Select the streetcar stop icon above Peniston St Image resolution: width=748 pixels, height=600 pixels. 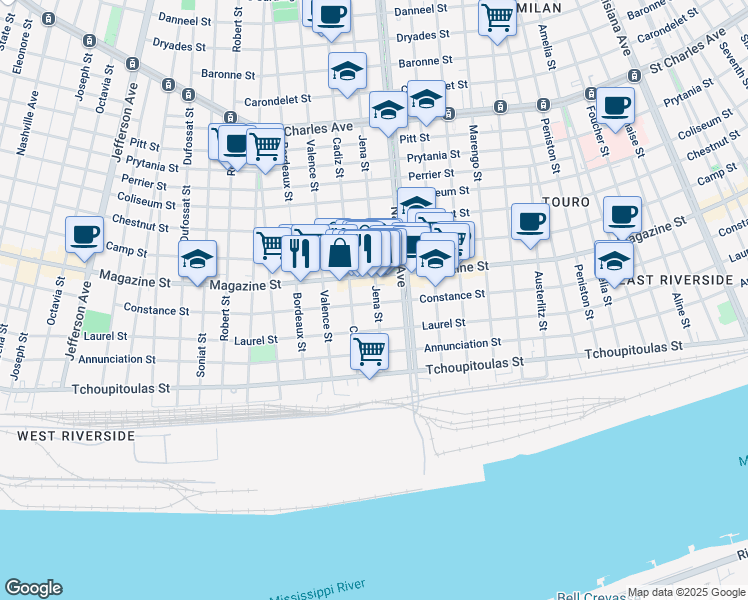543,104
